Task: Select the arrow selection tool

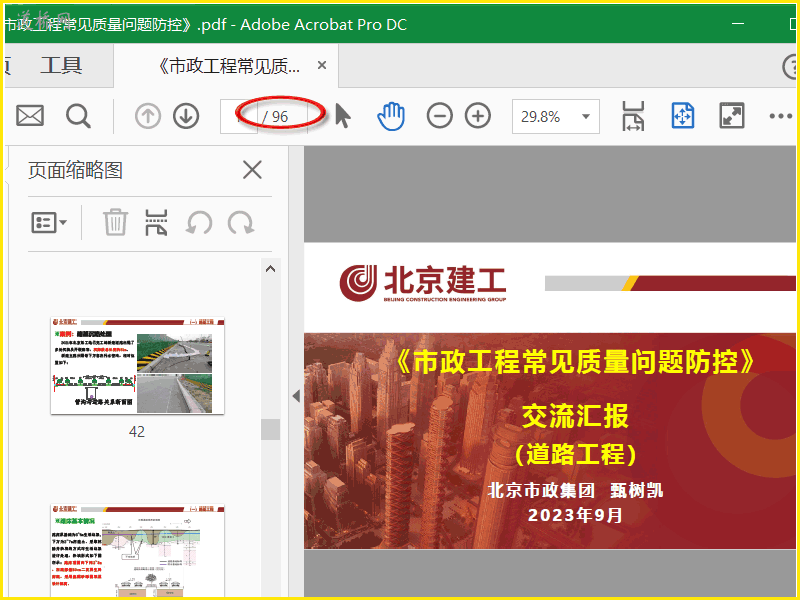Action: tap(343, 116)
